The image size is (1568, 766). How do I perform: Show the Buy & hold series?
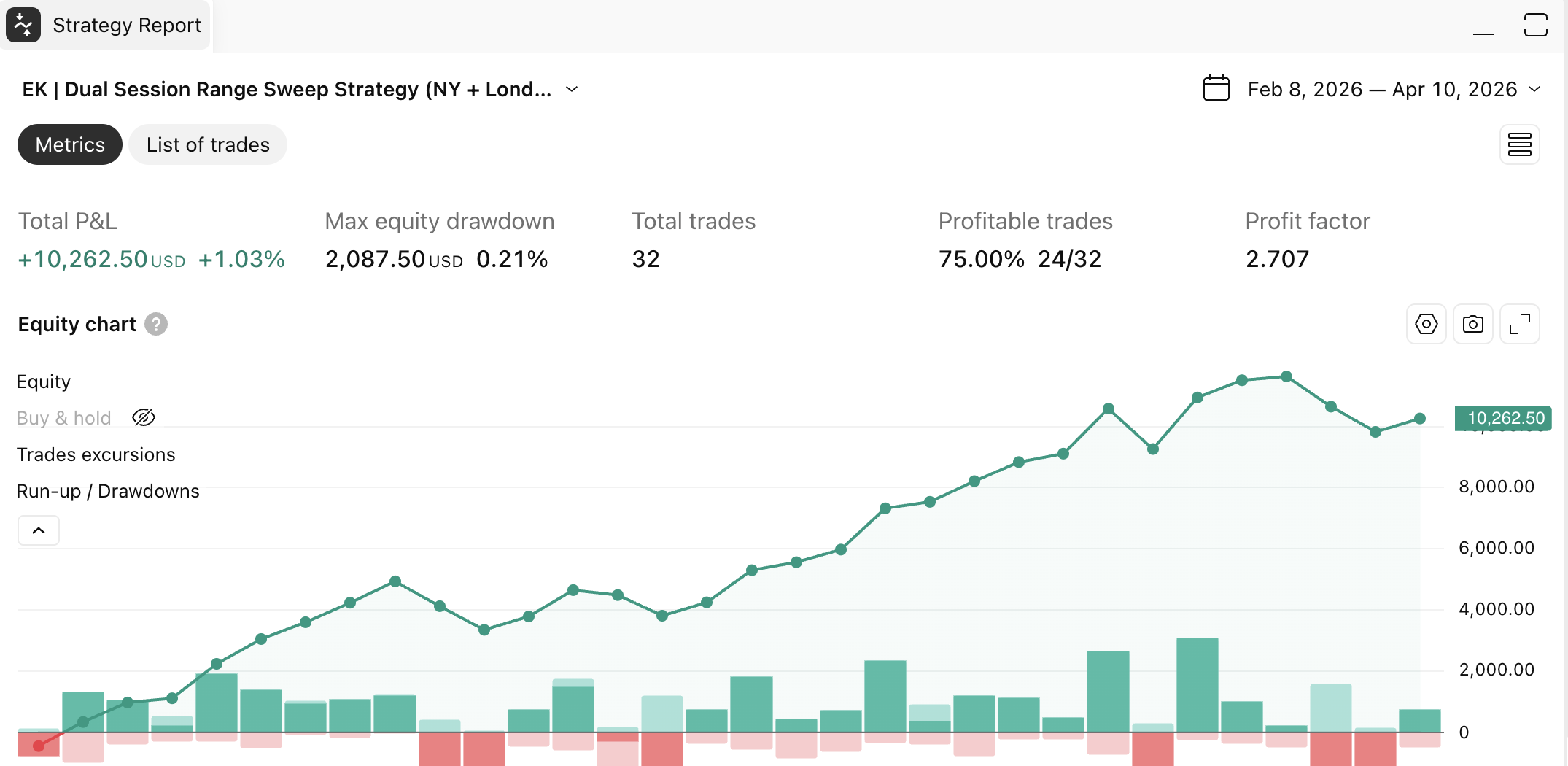[x=144, y=417]
